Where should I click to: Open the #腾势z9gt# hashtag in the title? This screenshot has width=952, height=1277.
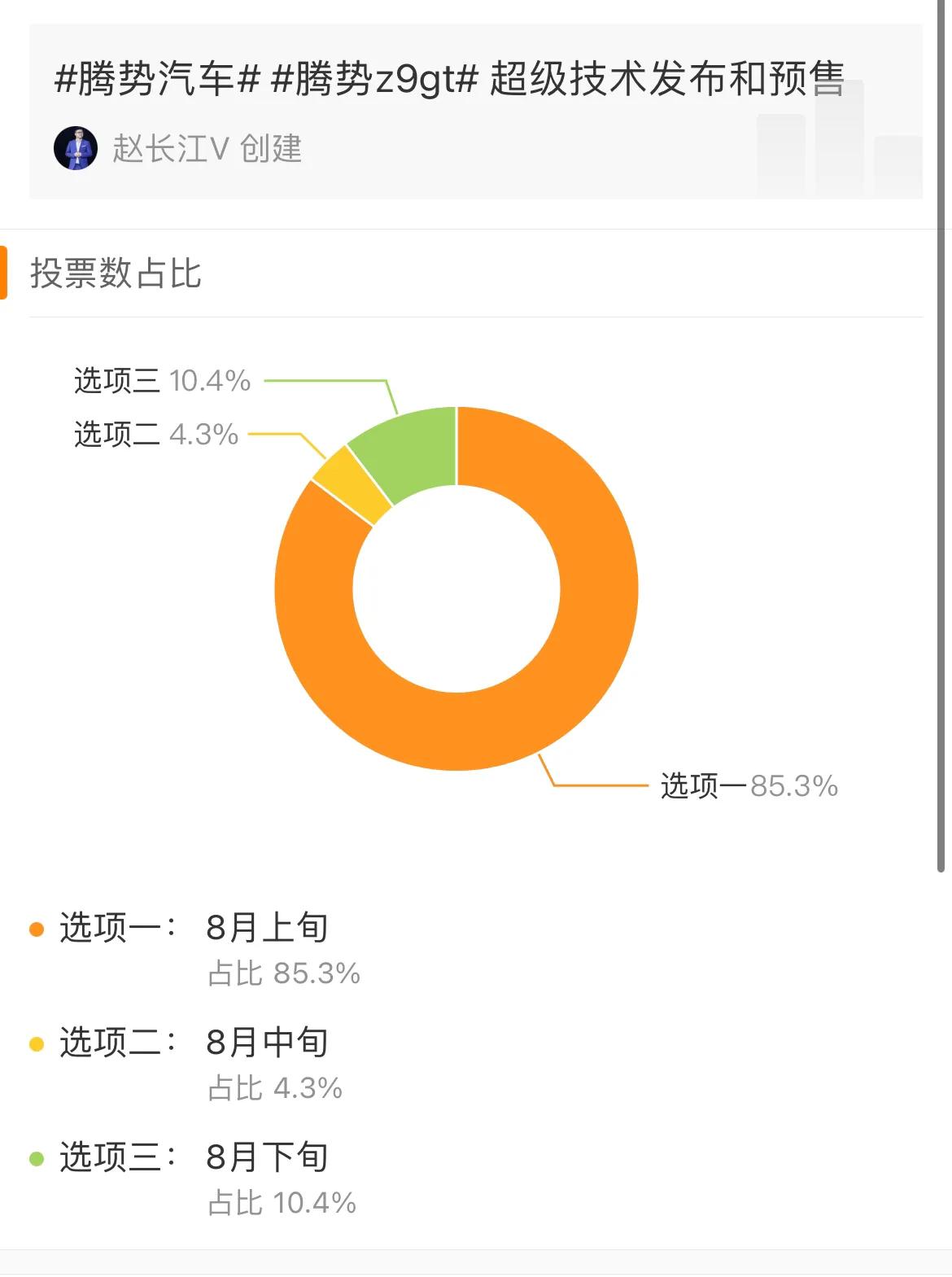point(373,80)
